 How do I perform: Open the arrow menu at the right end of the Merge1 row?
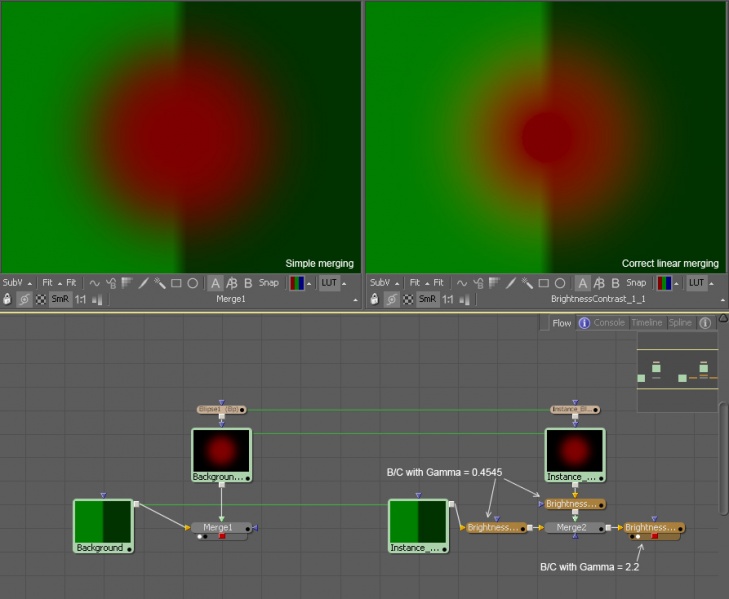(356, 300)
